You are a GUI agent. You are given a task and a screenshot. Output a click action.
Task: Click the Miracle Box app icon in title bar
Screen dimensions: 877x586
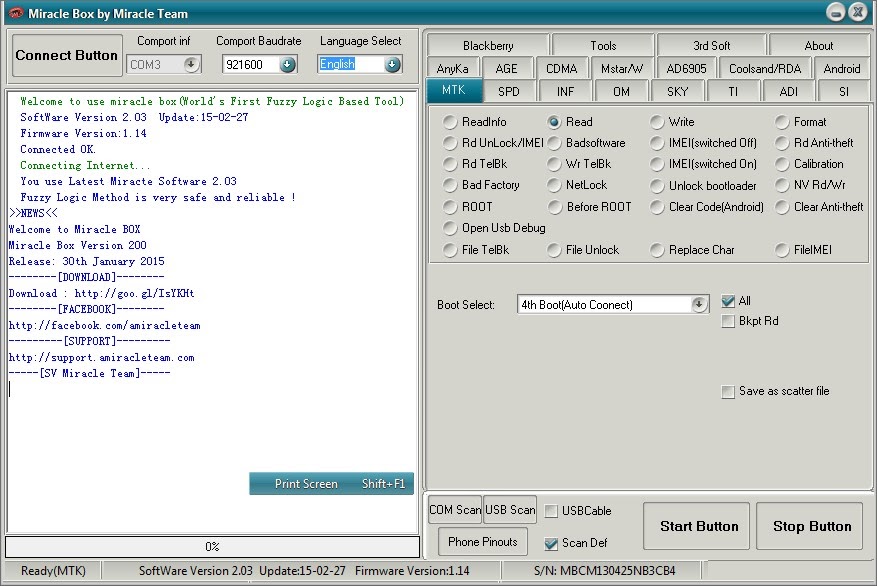point(16,13)
